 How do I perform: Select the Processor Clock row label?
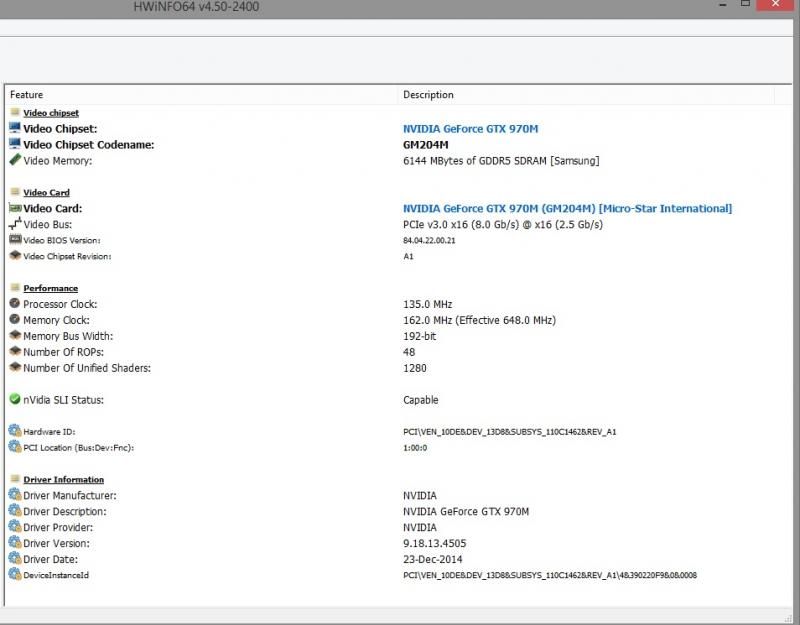click(60, 304)
